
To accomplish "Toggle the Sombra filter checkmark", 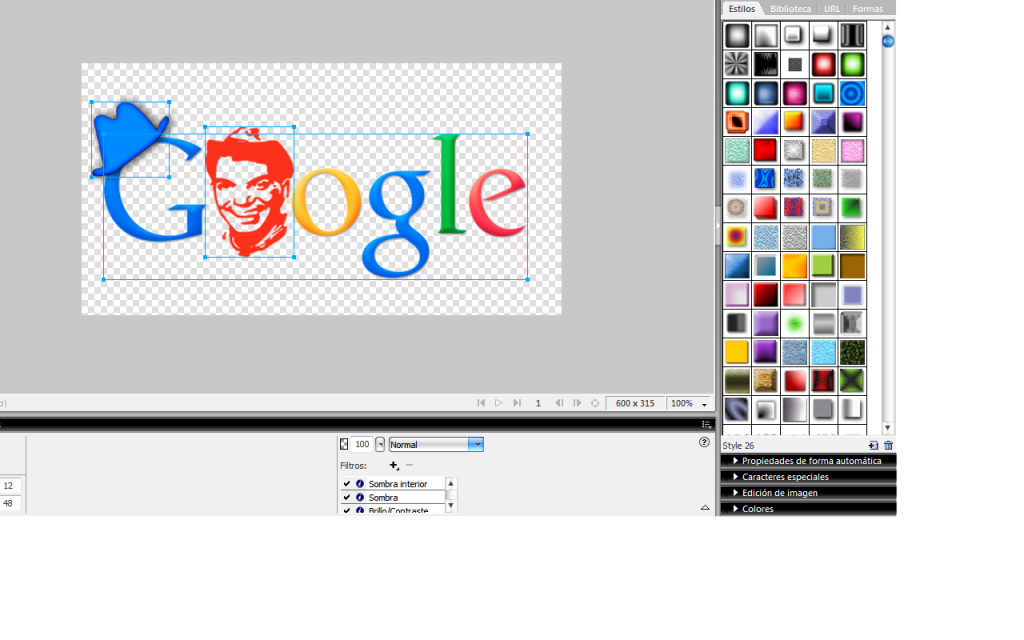I will click(x=347, y=498).
